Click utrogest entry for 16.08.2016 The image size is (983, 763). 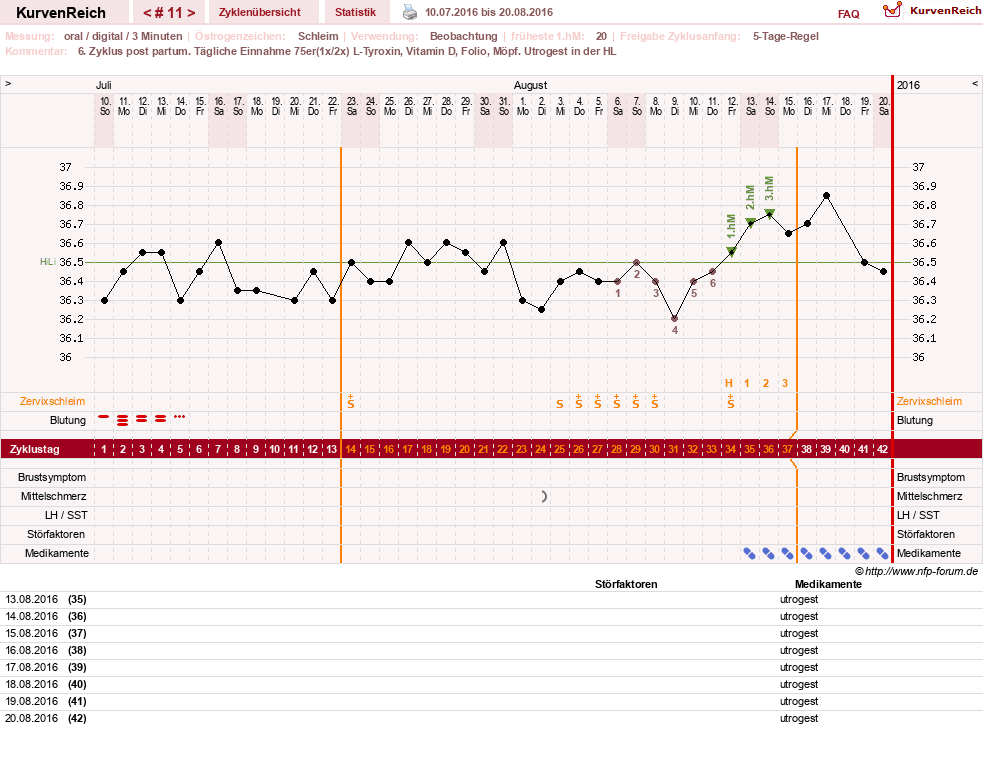point(799,650)
